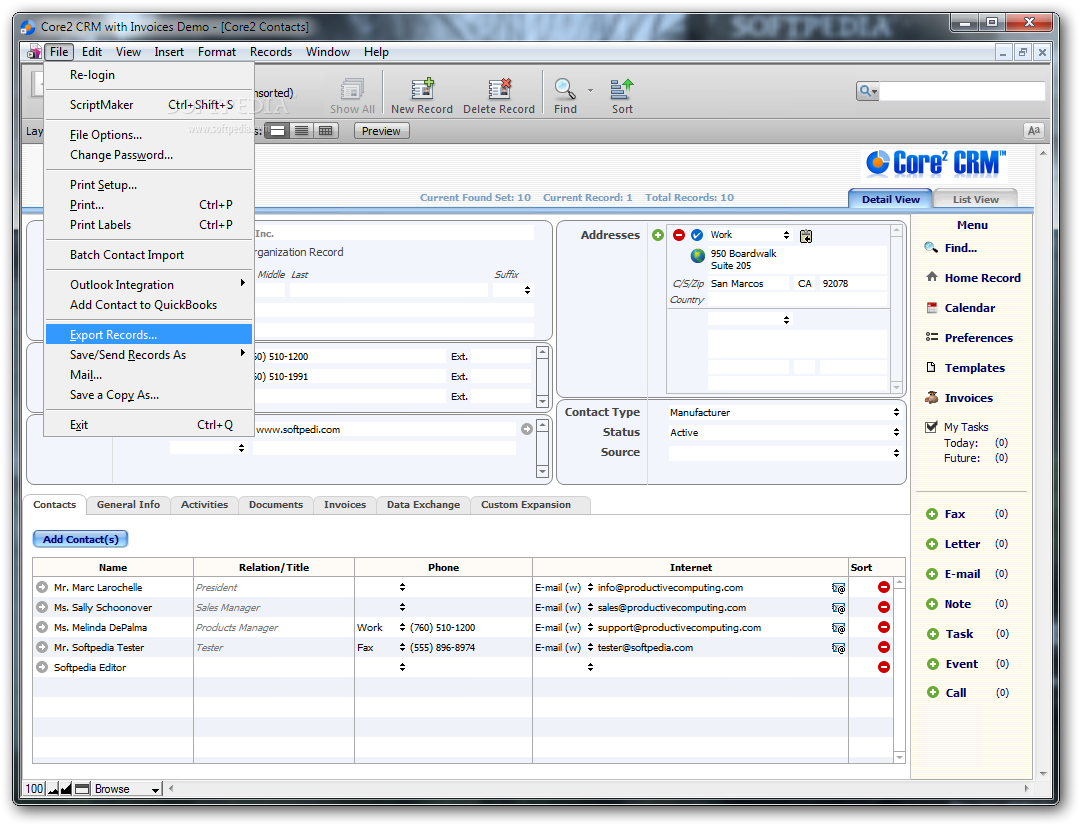Click the green plus next to Fax
Image resolution: width=1080 pixels, height=826 pixels.
(x=932, y=514)
